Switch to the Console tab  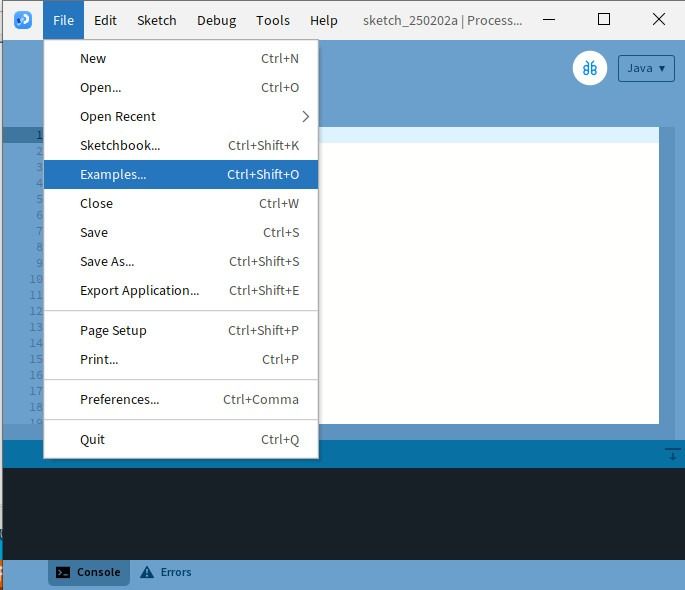coord(89,572)
